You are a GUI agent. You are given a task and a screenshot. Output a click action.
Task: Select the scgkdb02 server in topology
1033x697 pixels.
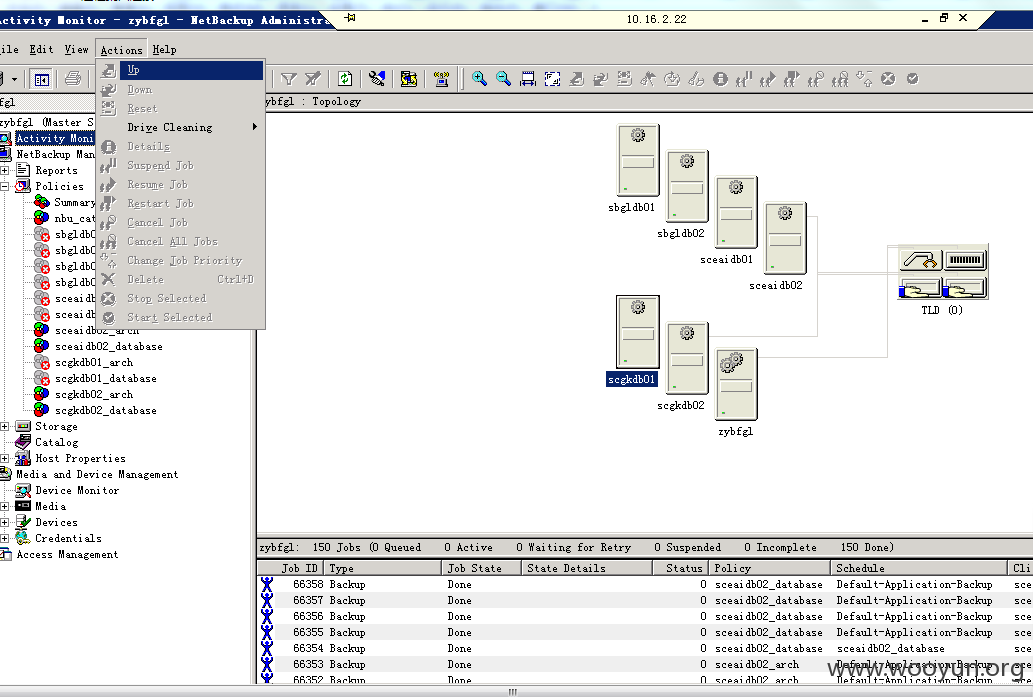pyautogui.click(x=686, y=358)
